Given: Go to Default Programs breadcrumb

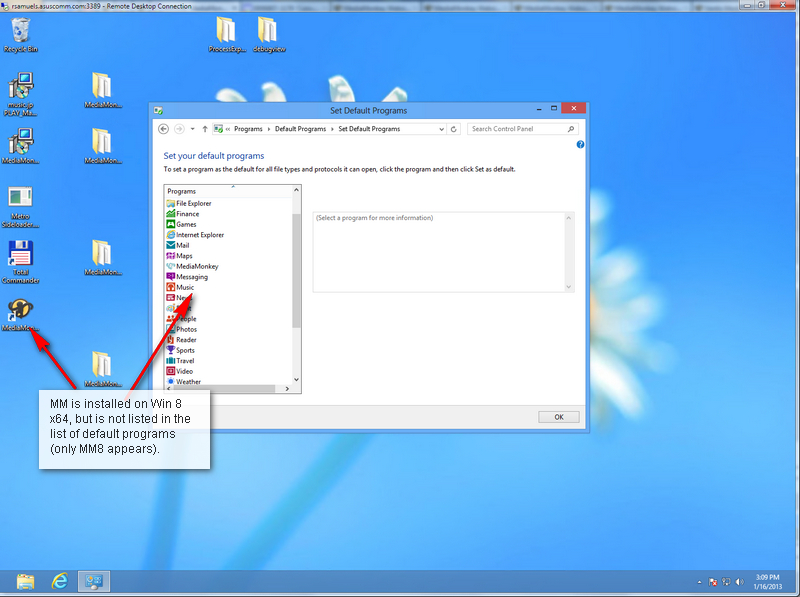Looking at the screenshot, I should coord(300,129).
